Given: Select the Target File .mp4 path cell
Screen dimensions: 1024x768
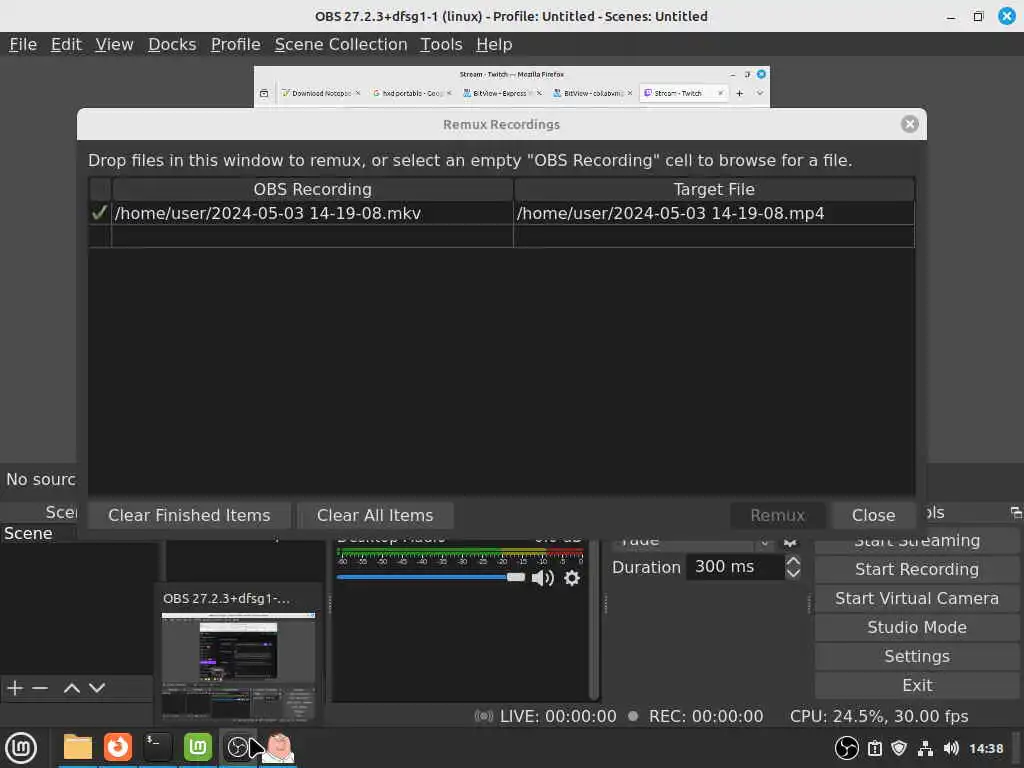Looking at the screenshot, I should [714, 214].
